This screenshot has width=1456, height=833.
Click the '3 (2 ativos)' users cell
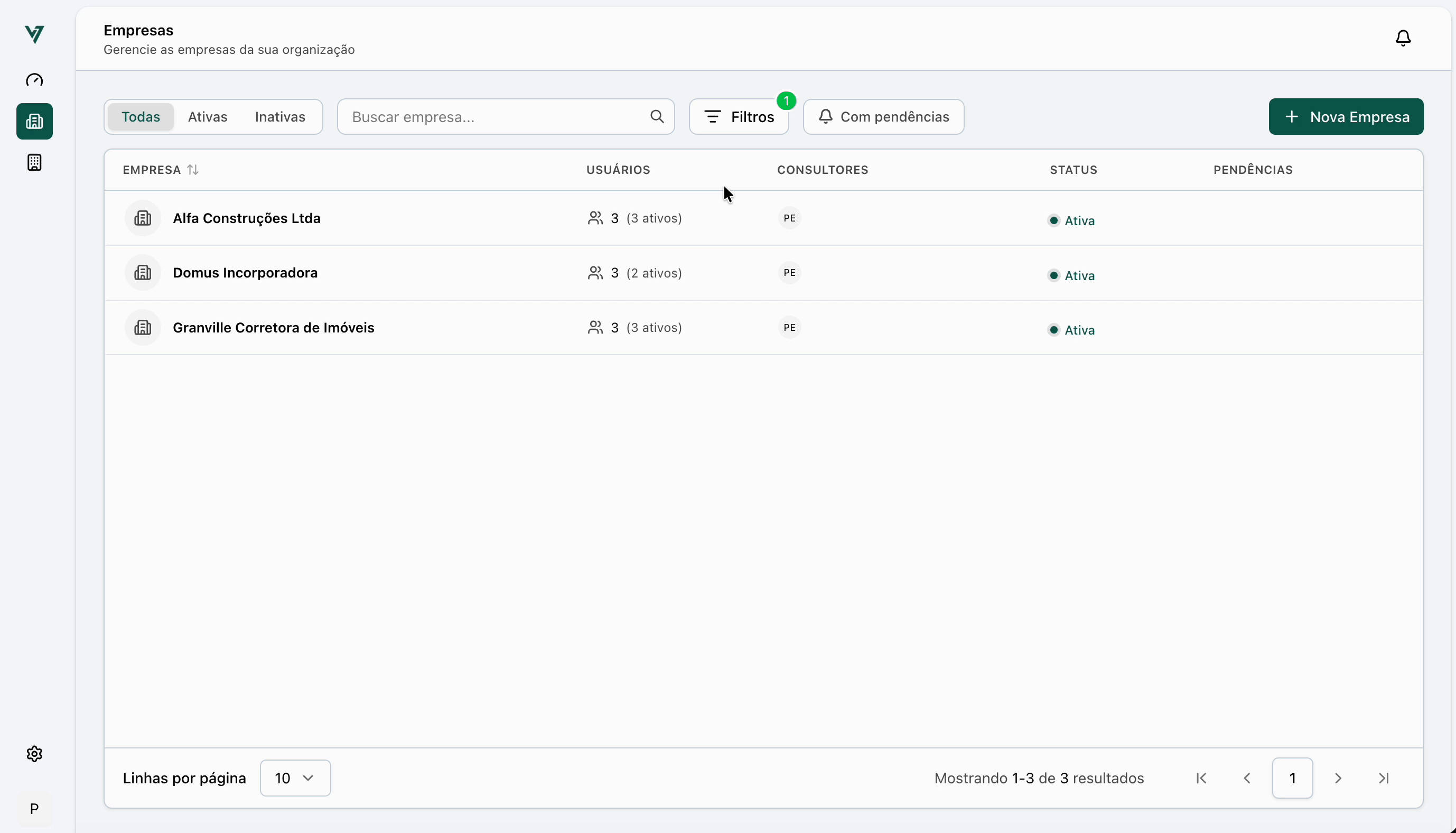pos(634,273)
